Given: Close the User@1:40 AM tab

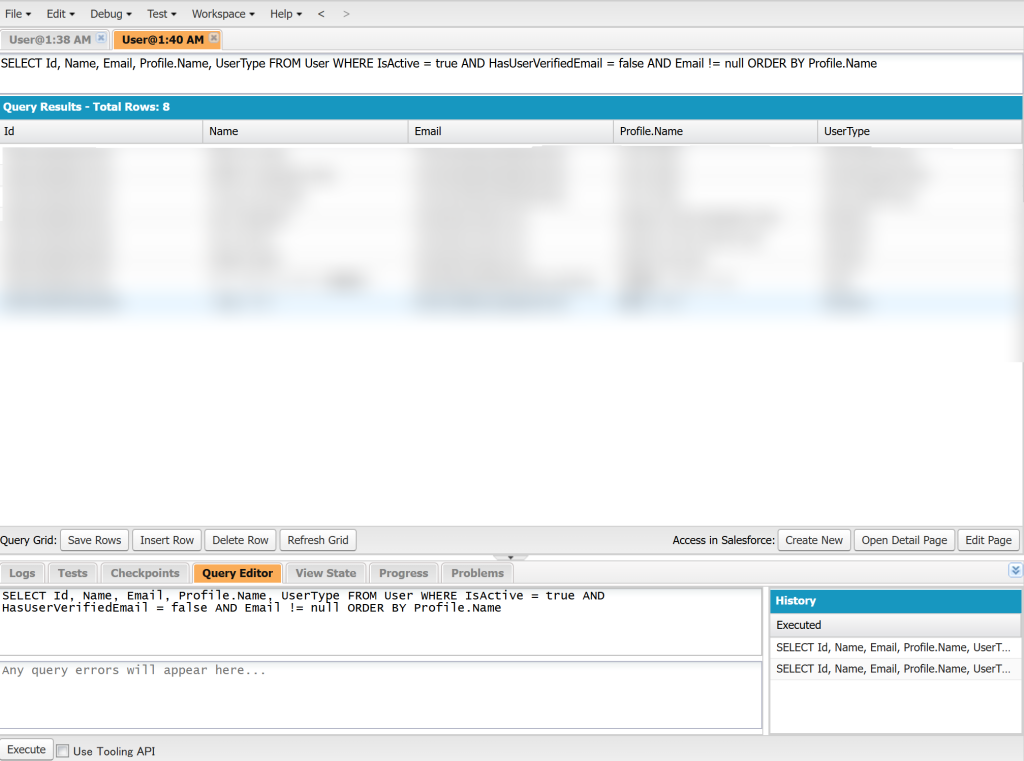Looking at the screenshot, I should [x=214, y=38].
